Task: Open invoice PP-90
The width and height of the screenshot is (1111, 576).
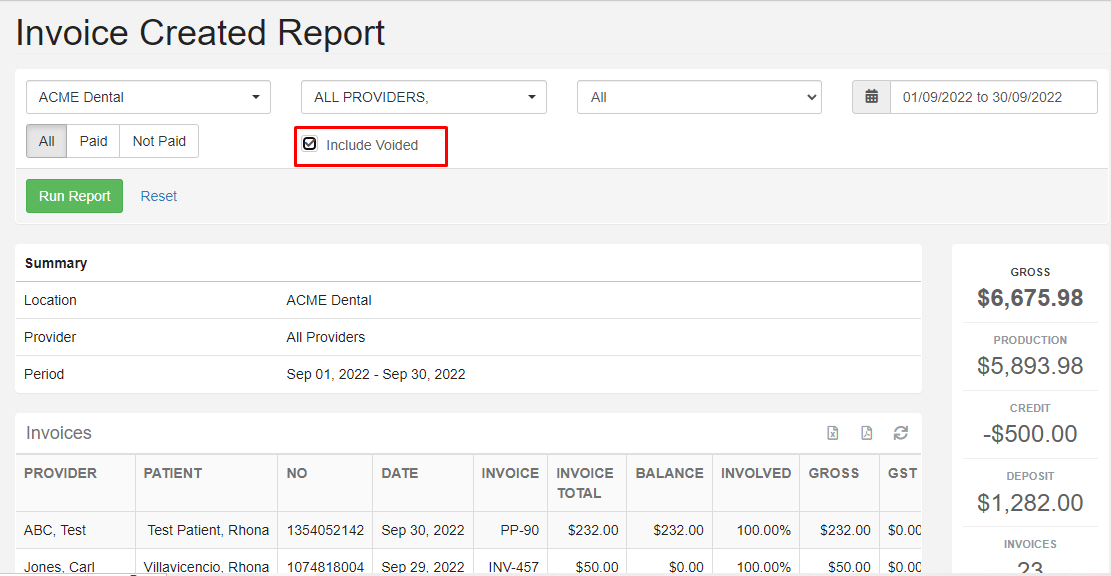Action: tap(519, 530)
